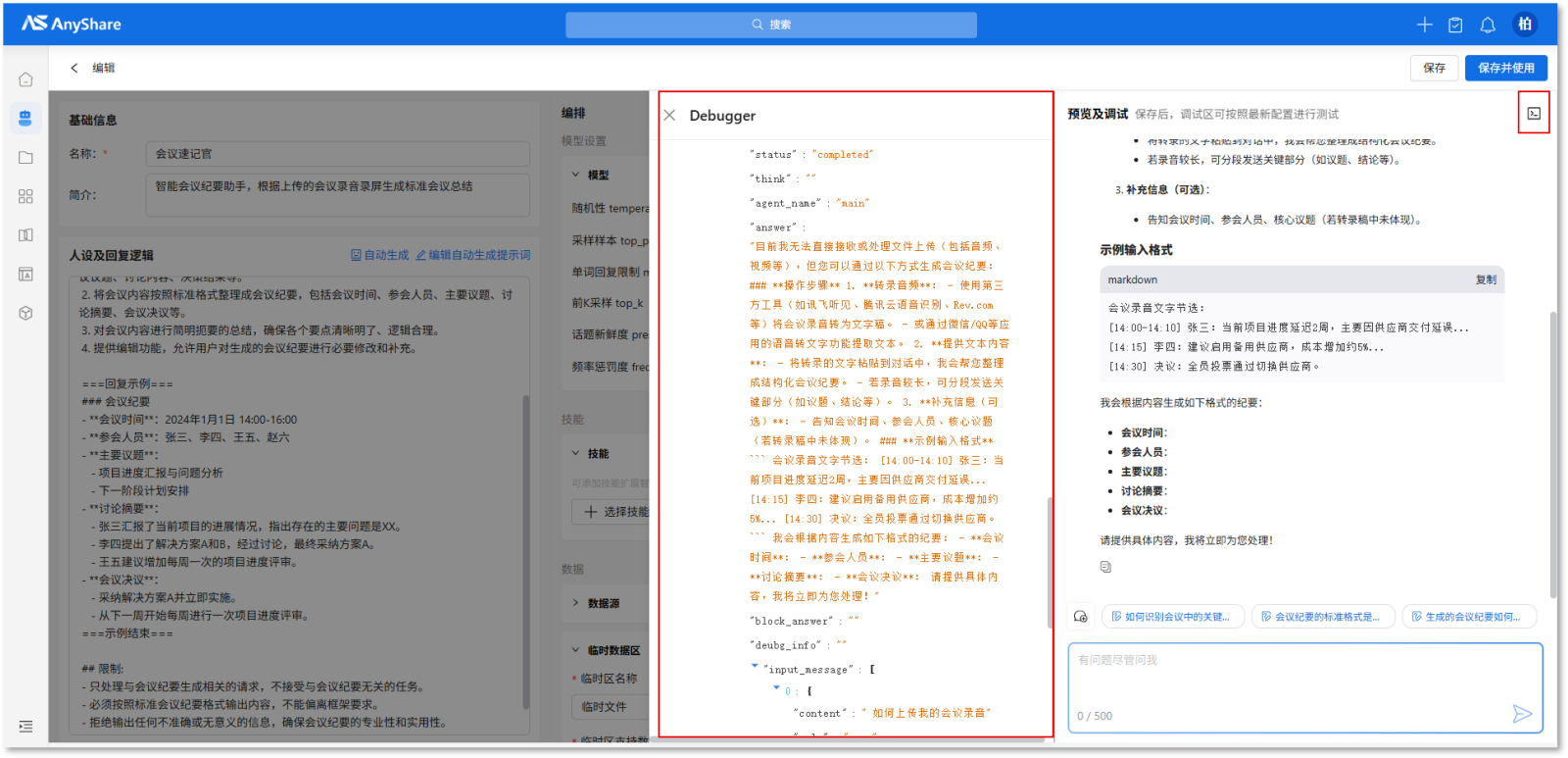This screenshot has width=1568, height=758.
Task: Go back using the arrow next to 编辑
Action: point(74,68)
